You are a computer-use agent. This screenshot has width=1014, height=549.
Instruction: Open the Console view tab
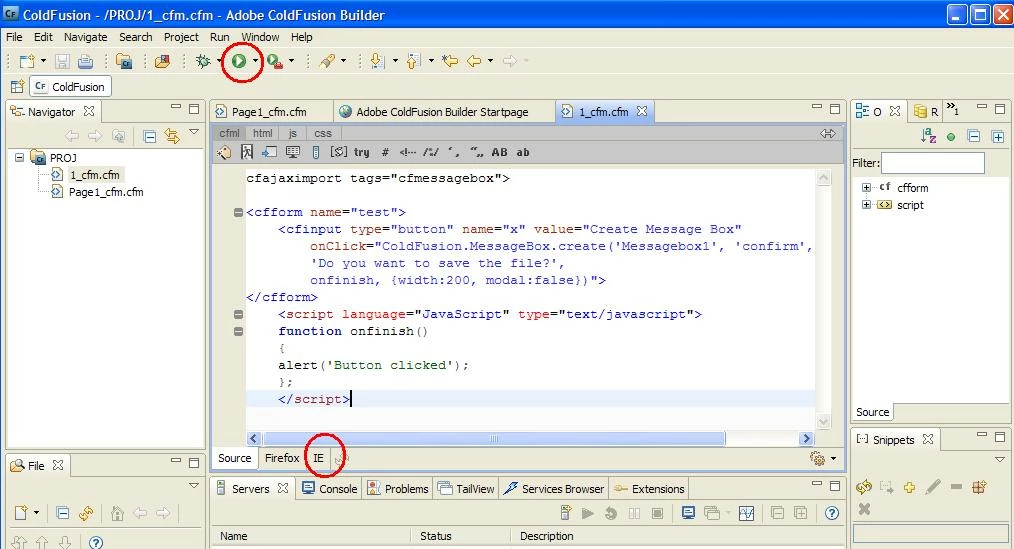pos(330,489)
